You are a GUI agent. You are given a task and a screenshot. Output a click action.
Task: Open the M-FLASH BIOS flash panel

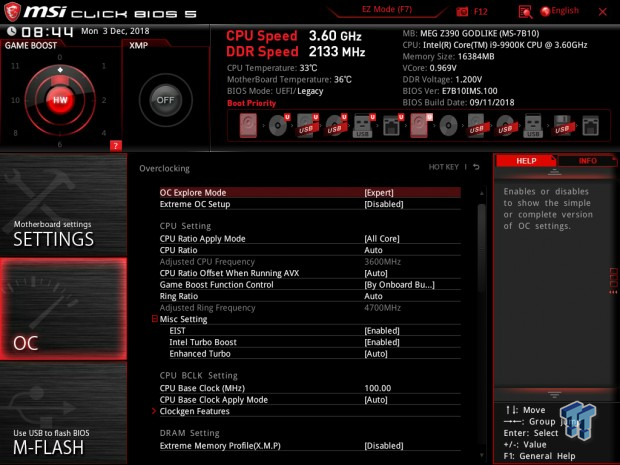[63, 414]
